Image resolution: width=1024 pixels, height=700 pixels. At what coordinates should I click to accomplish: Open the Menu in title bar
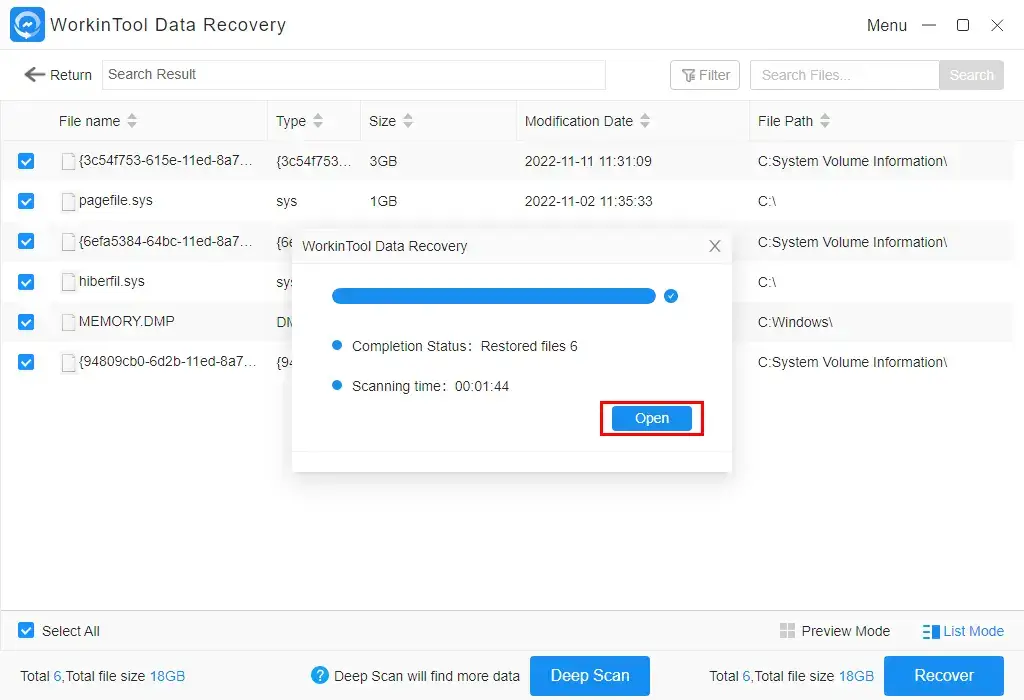tap(886, 25)
